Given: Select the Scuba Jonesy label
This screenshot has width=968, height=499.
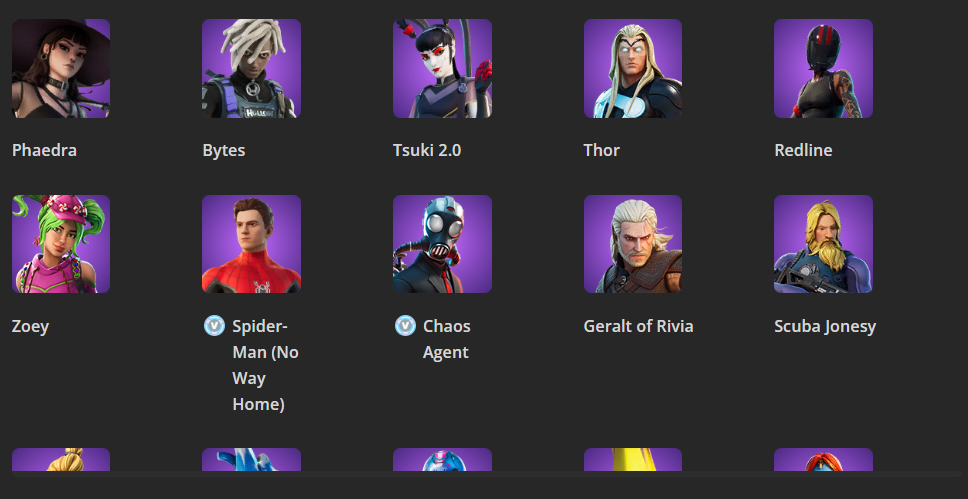Looking at the screenshot, I should point(825,326).
